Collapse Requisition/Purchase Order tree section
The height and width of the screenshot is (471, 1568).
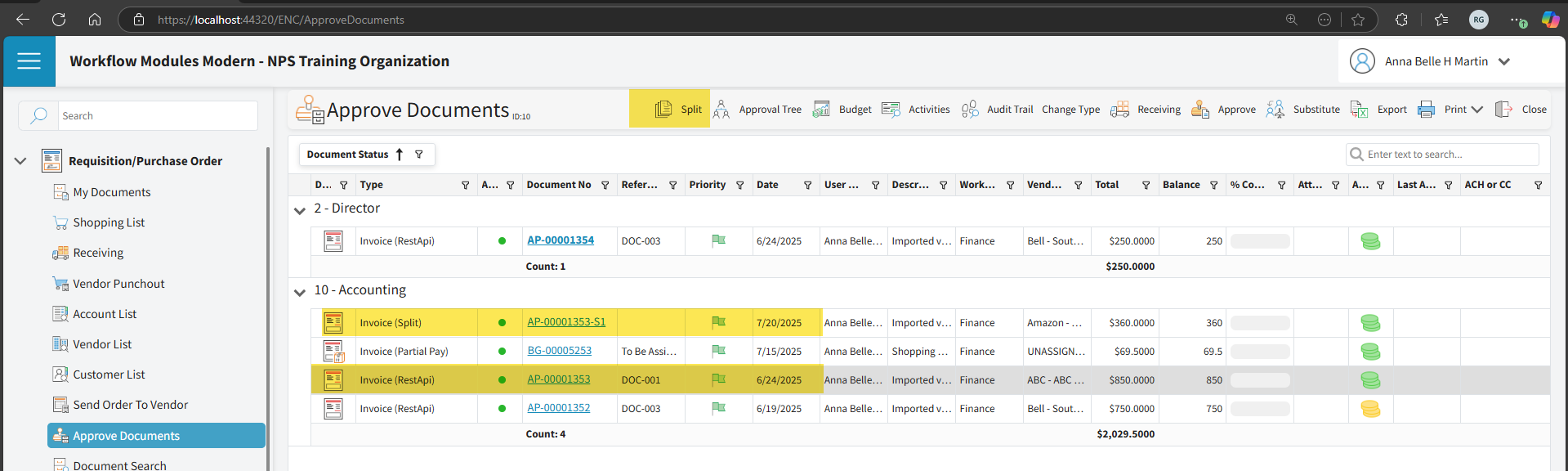pyautogui.click(x=20, y=161)
